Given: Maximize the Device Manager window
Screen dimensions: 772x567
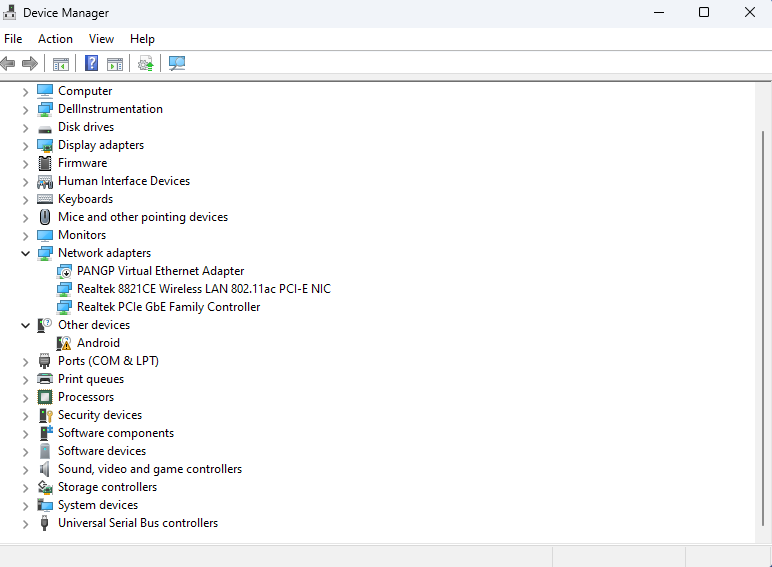Looking at the screenshot, I should pyautogui.click(x=704, y=12).
